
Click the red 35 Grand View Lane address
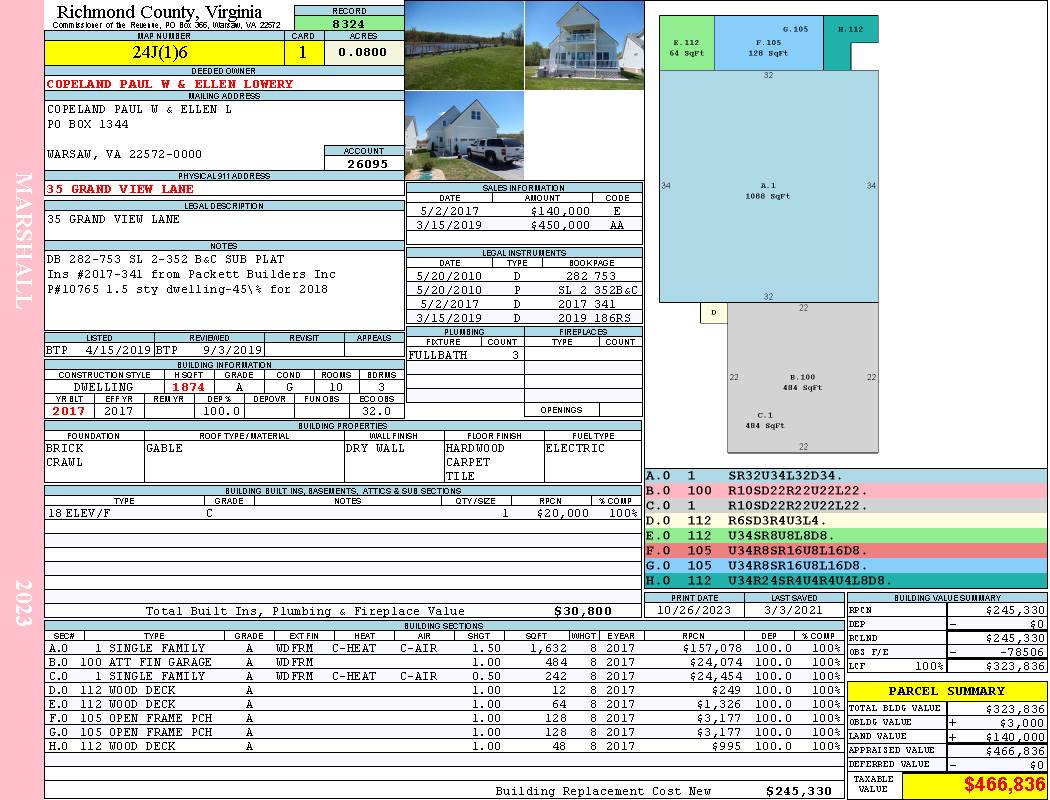[120, 189]
